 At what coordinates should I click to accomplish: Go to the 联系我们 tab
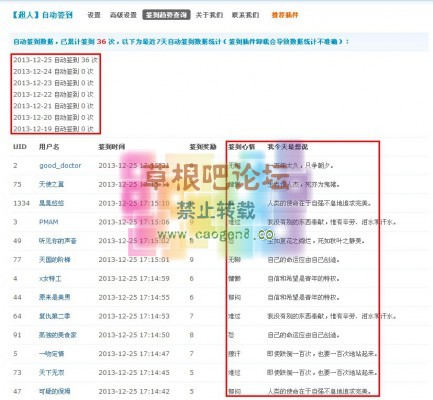point(245,15)
